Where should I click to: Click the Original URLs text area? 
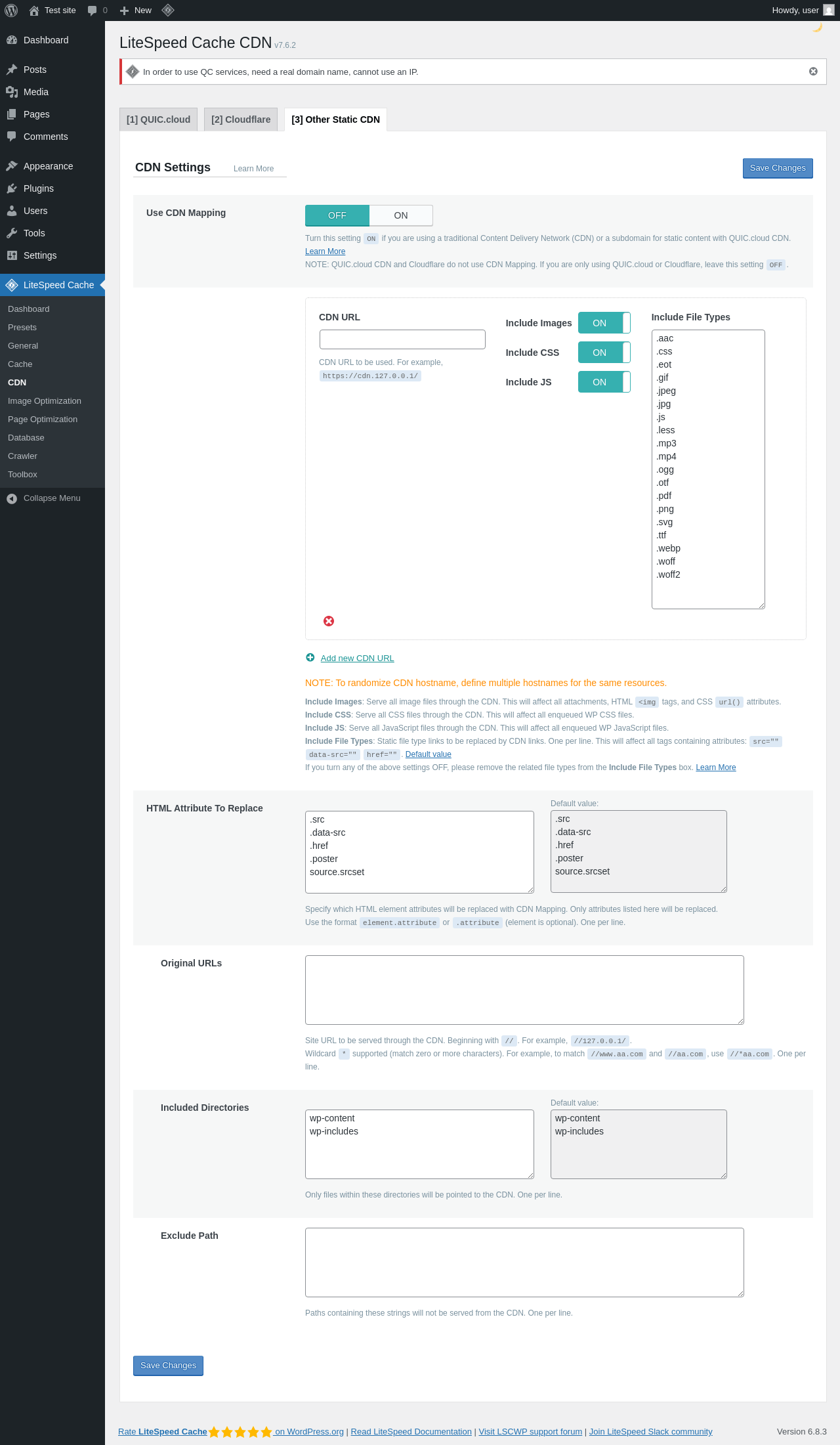point(524,990)
